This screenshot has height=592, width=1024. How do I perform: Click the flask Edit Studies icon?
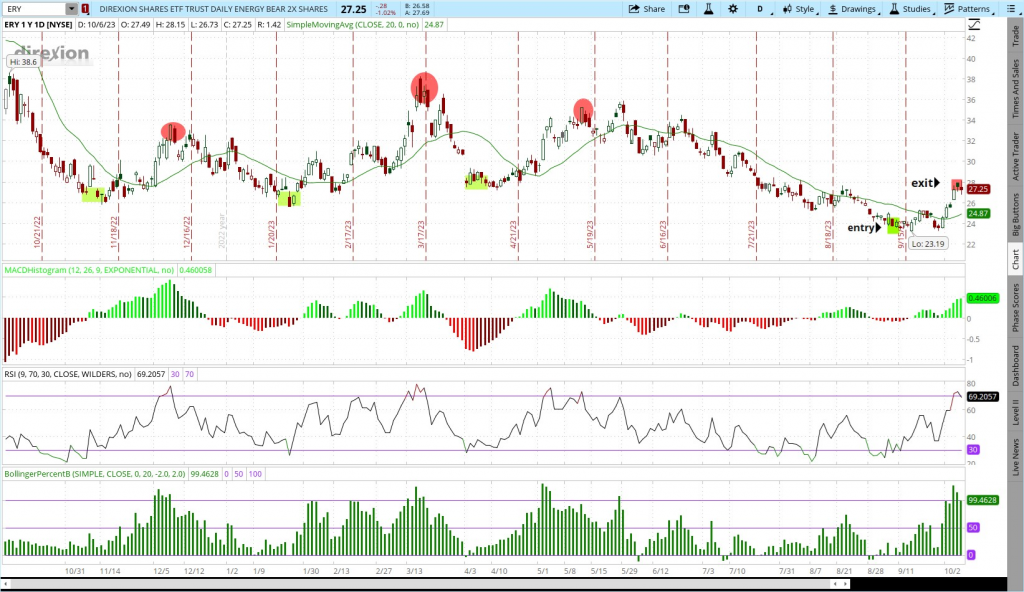(x=708, y=9)
